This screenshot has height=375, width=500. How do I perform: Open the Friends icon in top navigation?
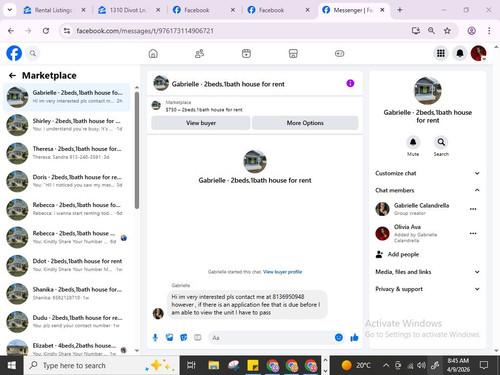(x=199, y=53)
